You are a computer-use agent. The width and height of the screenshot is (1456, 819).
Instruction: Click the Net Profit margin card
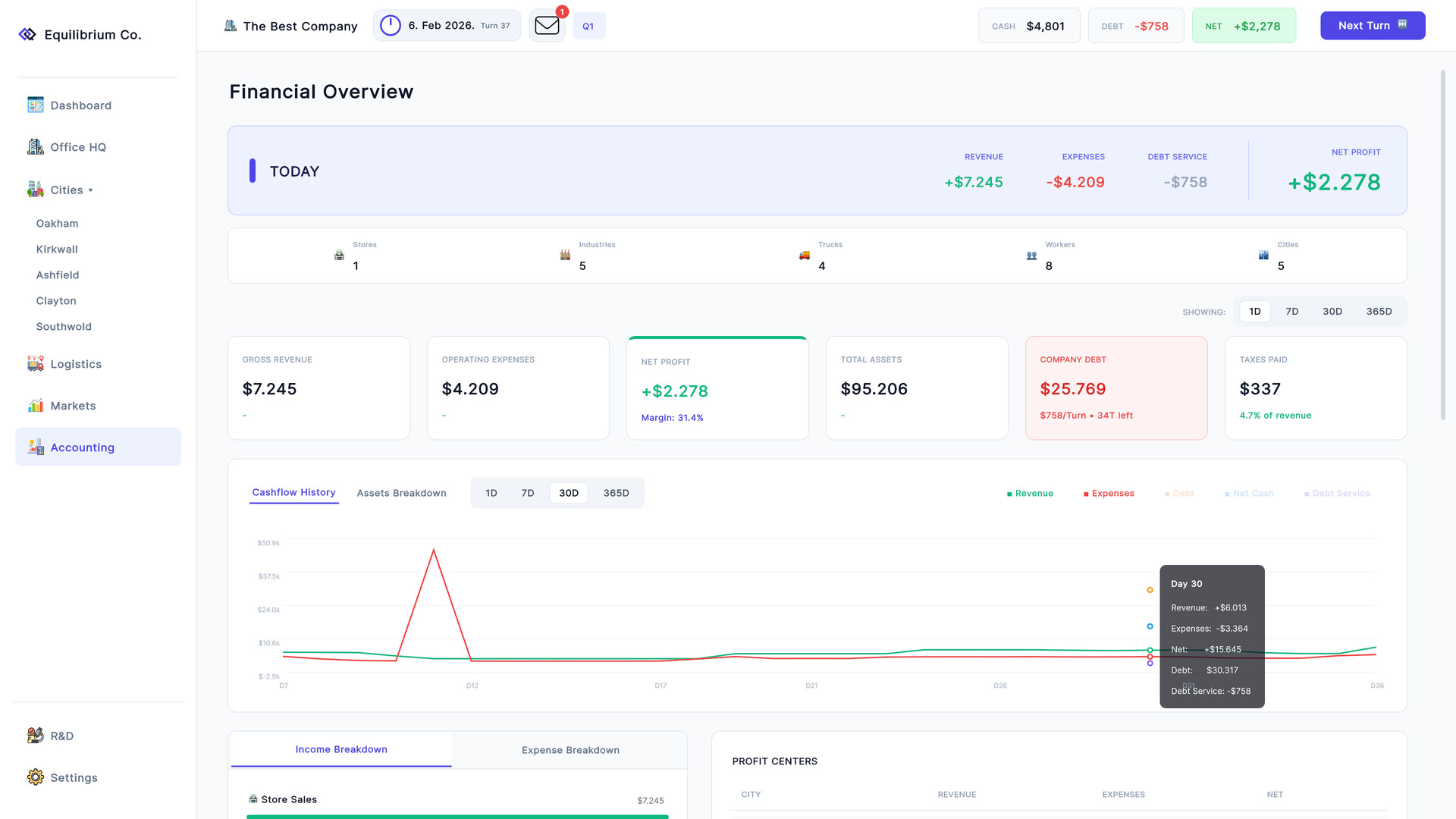point(717,388)
